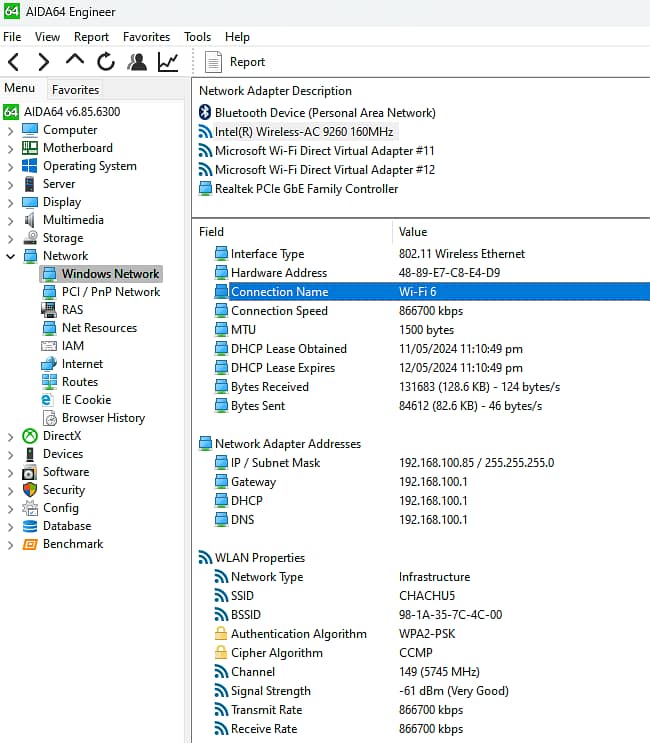Open PCI / PnP Network item
Viewport: 650px width, 743px height.
101,292
